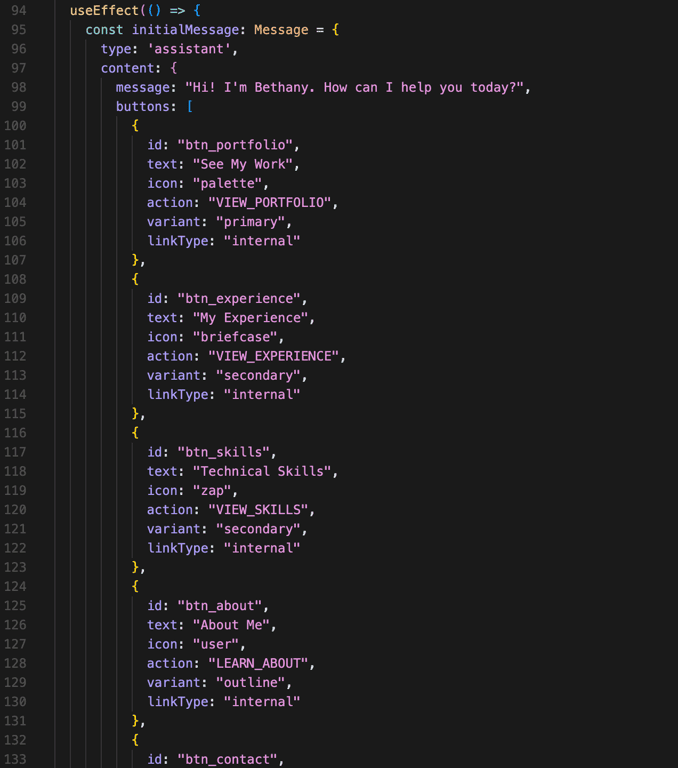This screenshot has height=768, width=678.
Task: Click the opening brace on line 124
Action: coord(135,587)
